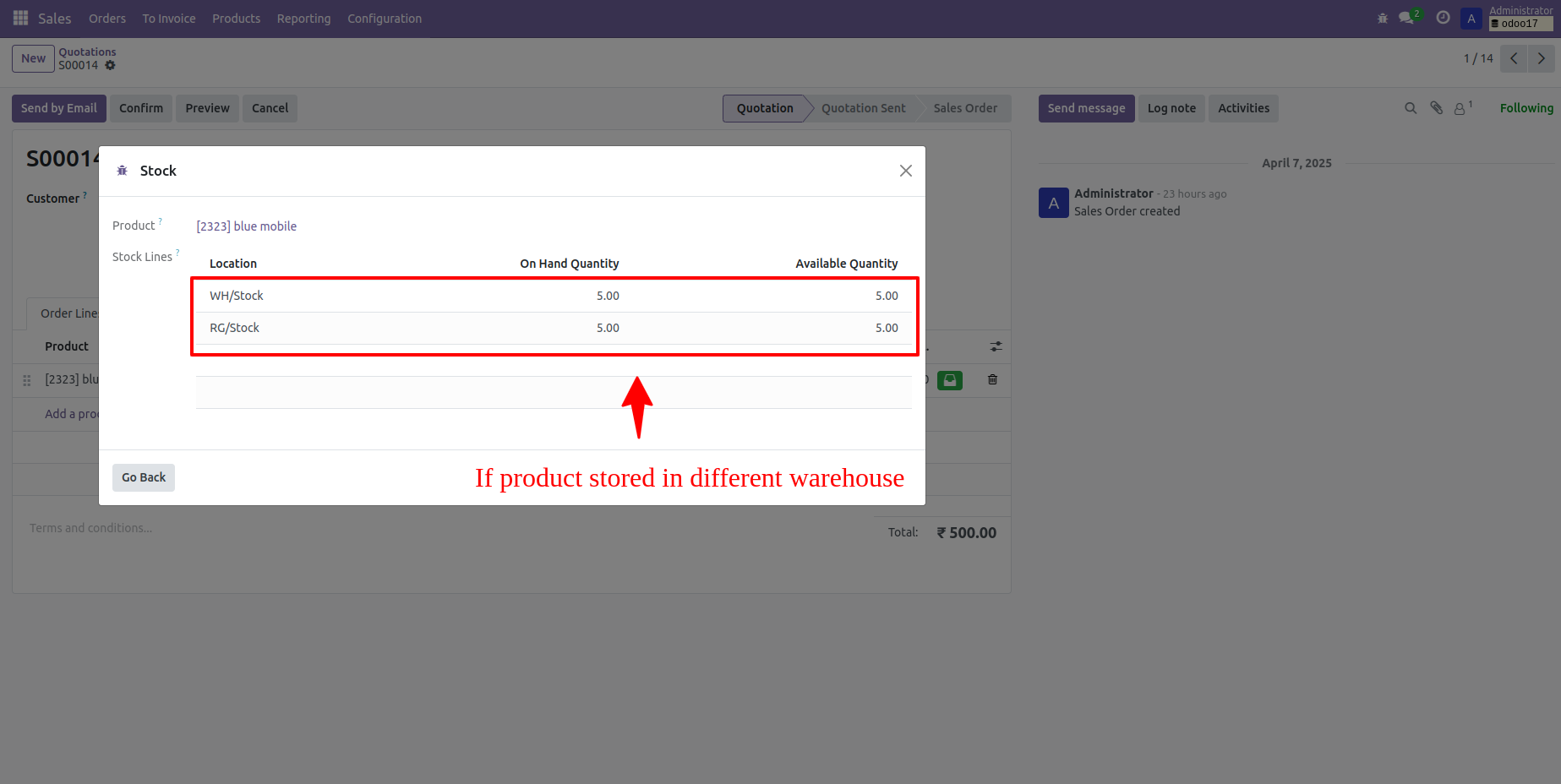Click Go Back in the Stock dialog
1561x784 pixels.
coord(143,477)
